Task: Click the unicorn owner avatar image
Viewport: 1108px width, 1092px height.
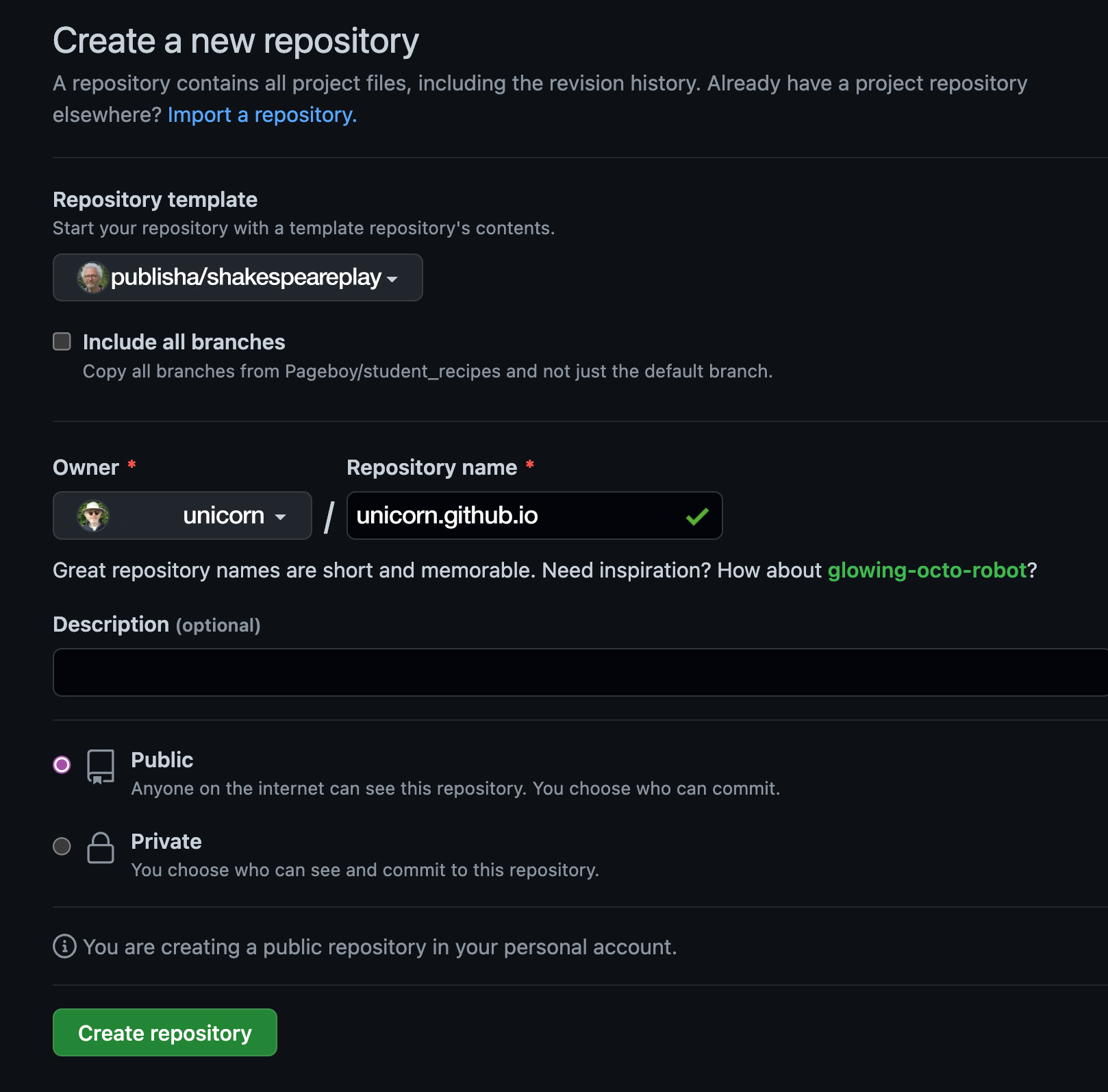Action: (93, 516)
